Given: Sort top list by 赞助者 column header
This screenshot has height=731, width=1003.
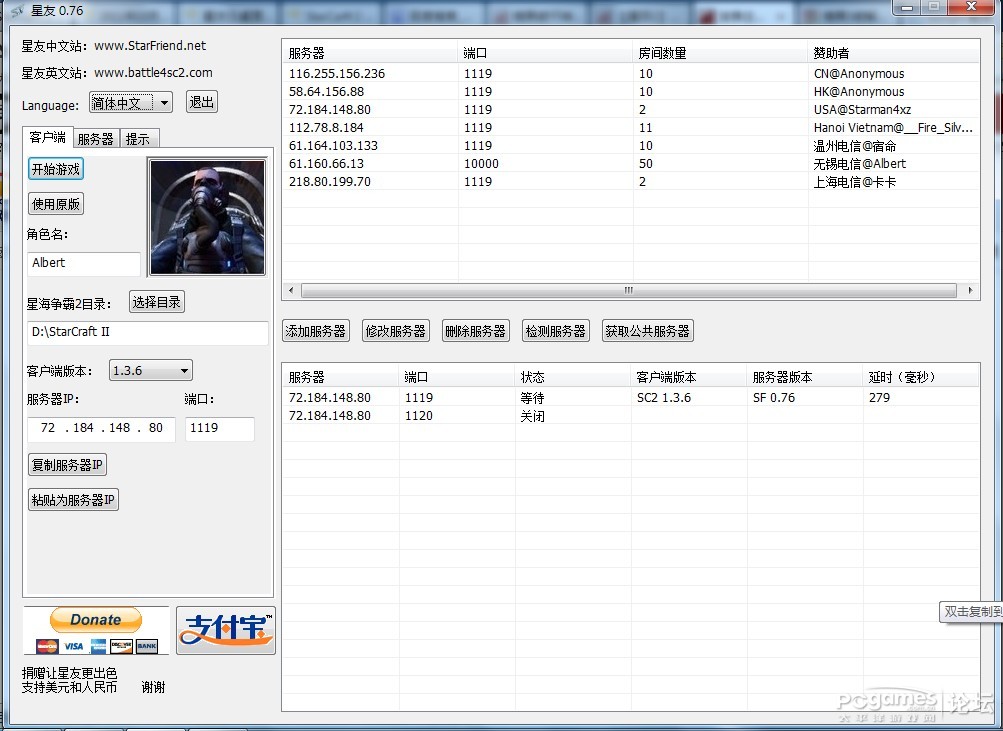Looking at the screenshot, I should tap(894, 53).
